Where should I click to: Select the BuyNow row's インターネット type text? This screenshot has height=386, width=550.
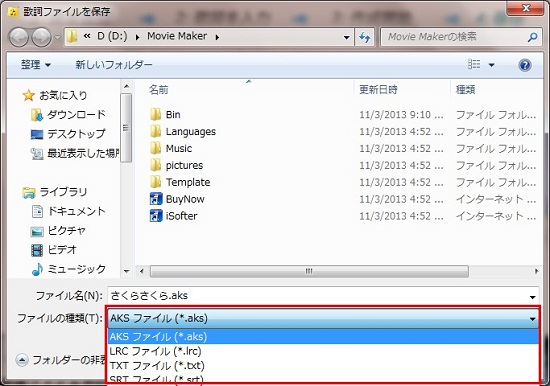(x=495, y=199)
